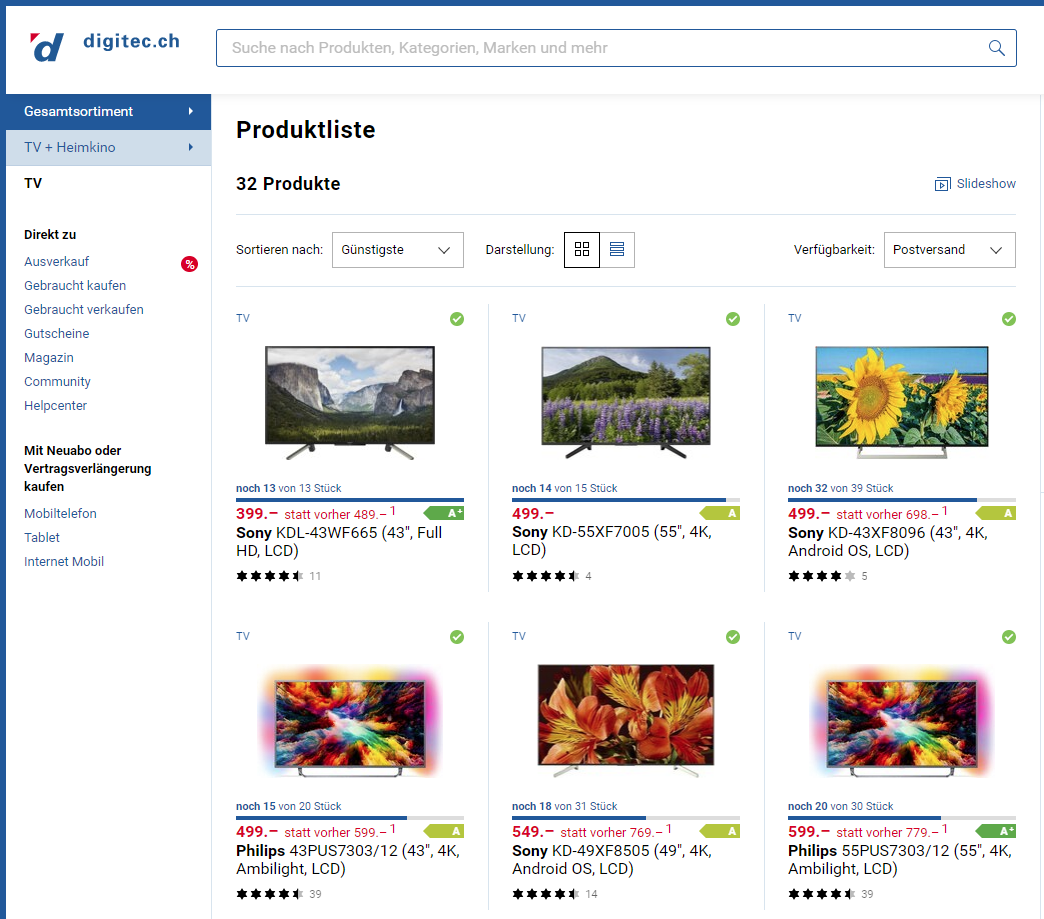This screenshot has width=1044, height=919.
Task: Click the digitec logo icon
Action: pos(47,47)
